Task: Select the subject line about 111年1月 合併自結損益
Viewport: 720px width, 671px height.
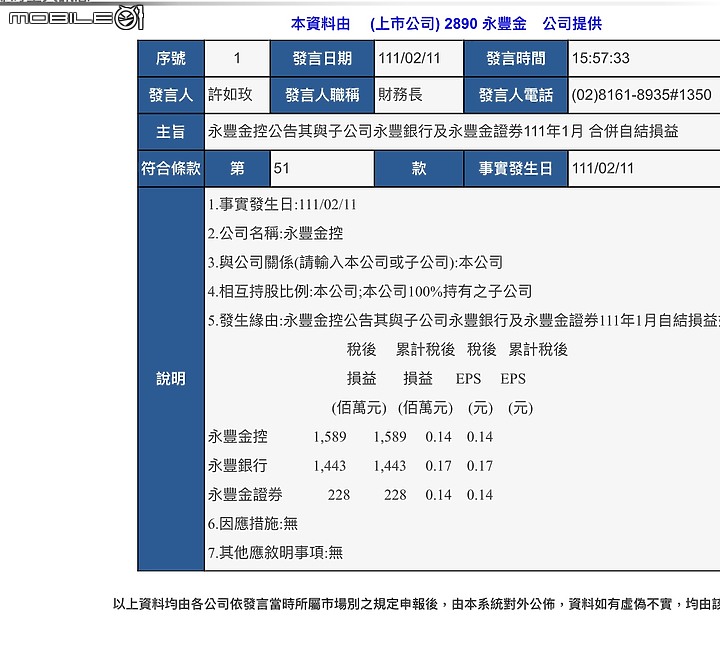Action: pyautogui.click(x=443, y=131)
